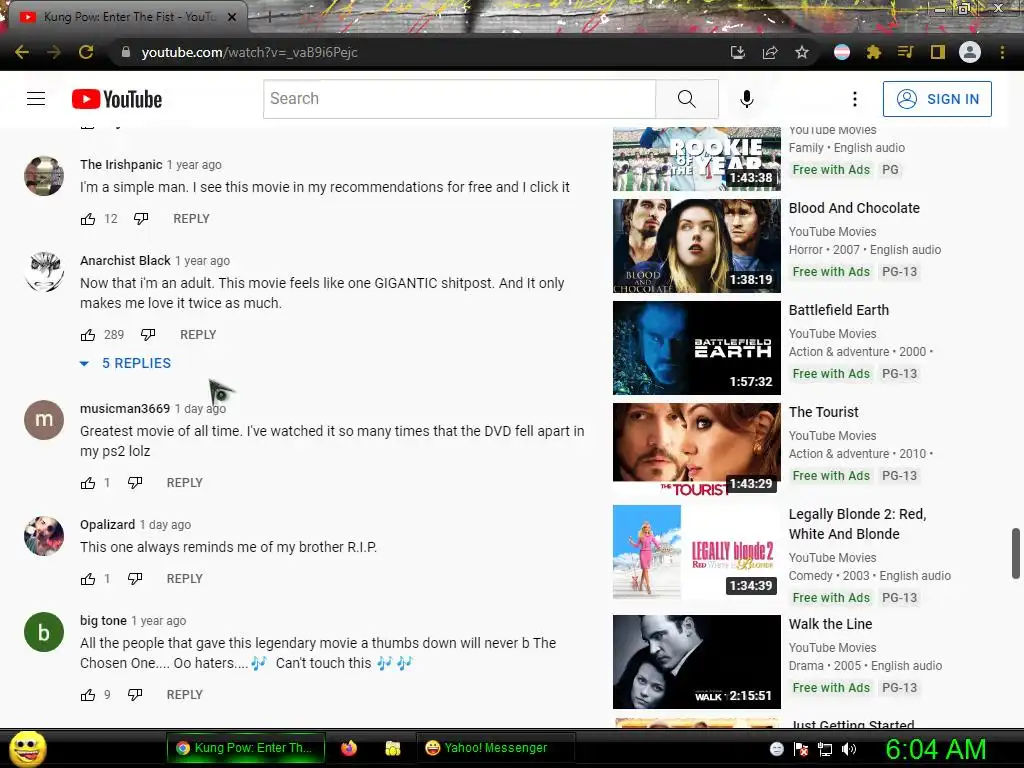Dislike Anarchist Black's comment
Screen dimensions: 1024x768
(148, 335)
